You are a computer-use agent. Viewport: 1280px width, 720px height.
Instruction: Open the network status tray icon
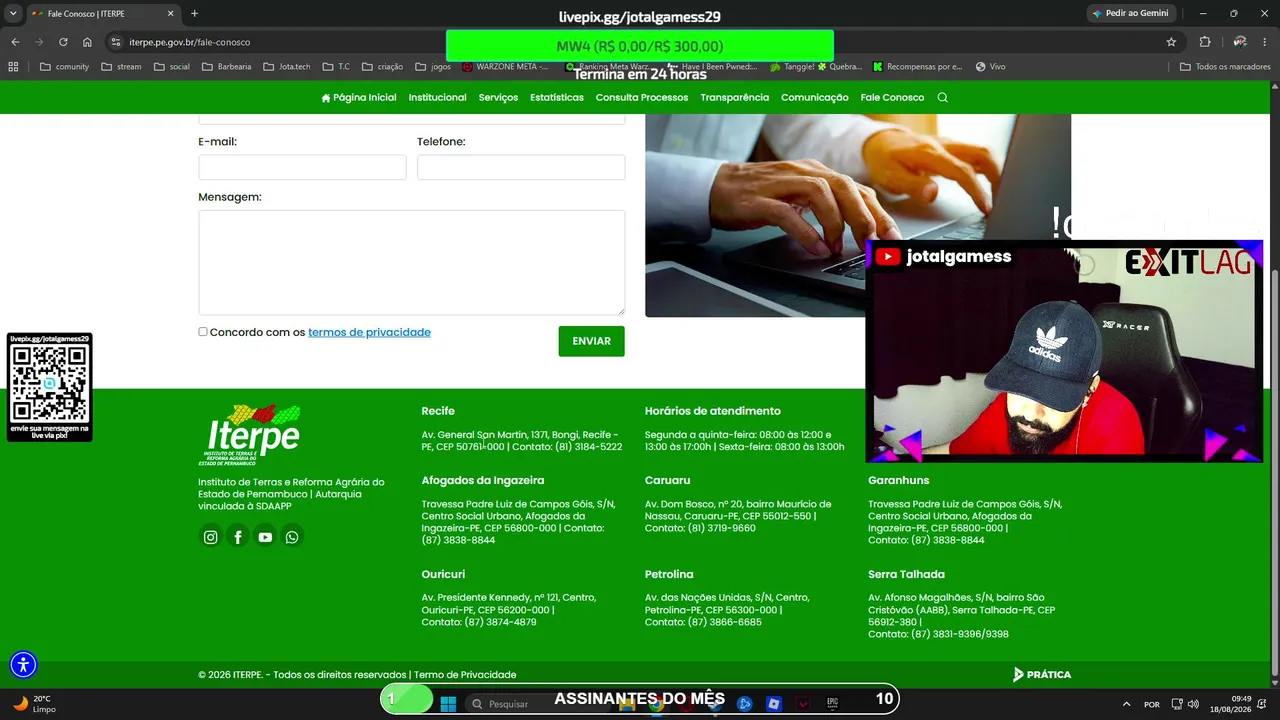click(x=1177, y=704)
